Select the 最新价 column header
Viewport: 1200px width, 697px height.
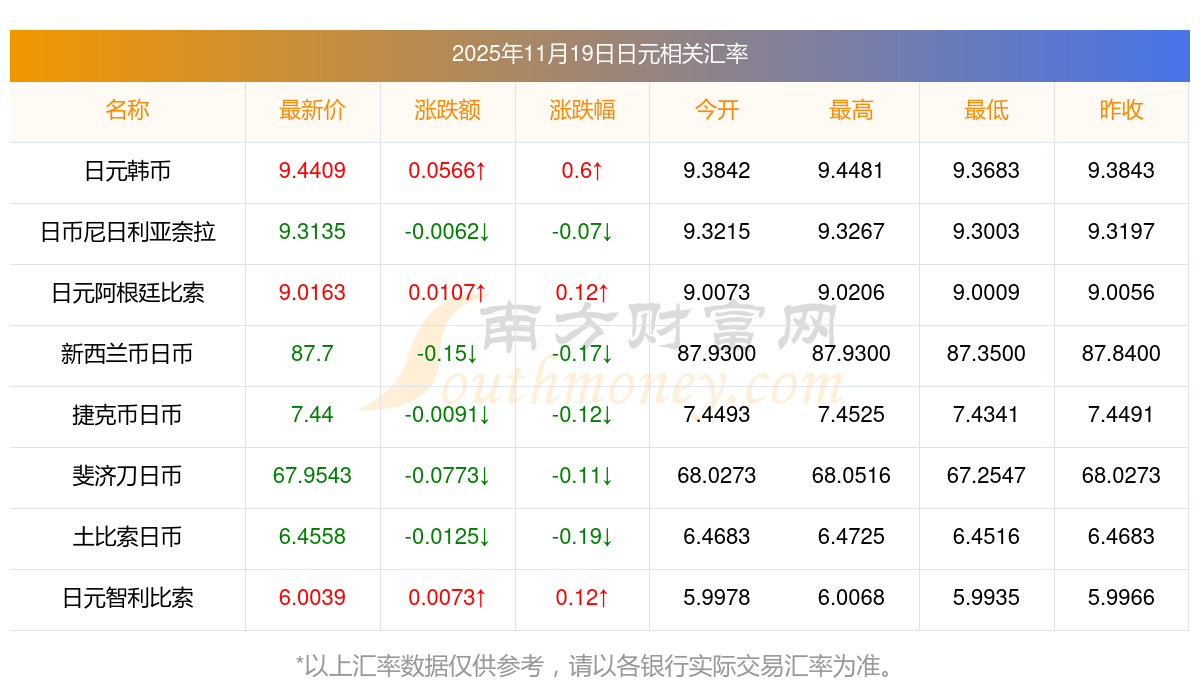click(312, 110)
